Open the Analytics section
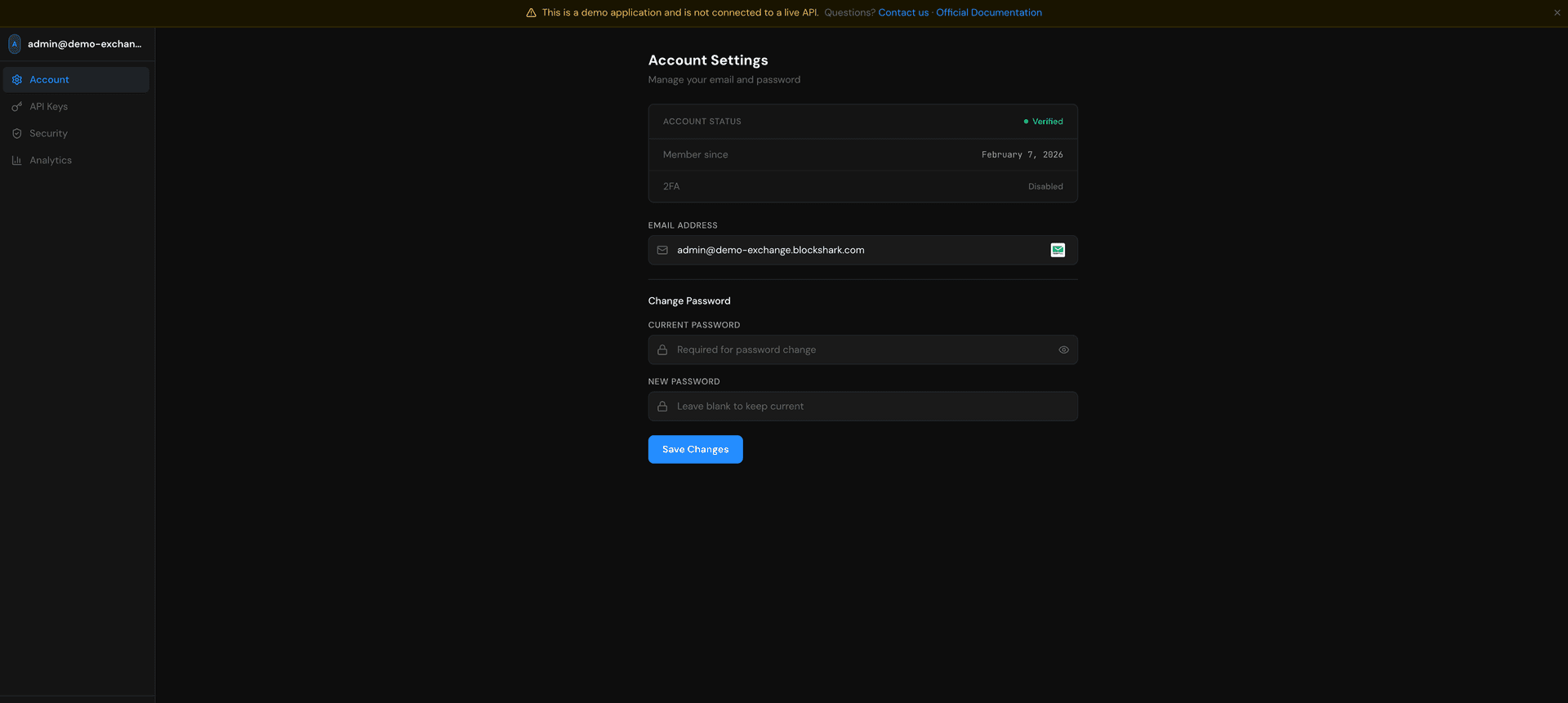 tap(50, 161)
